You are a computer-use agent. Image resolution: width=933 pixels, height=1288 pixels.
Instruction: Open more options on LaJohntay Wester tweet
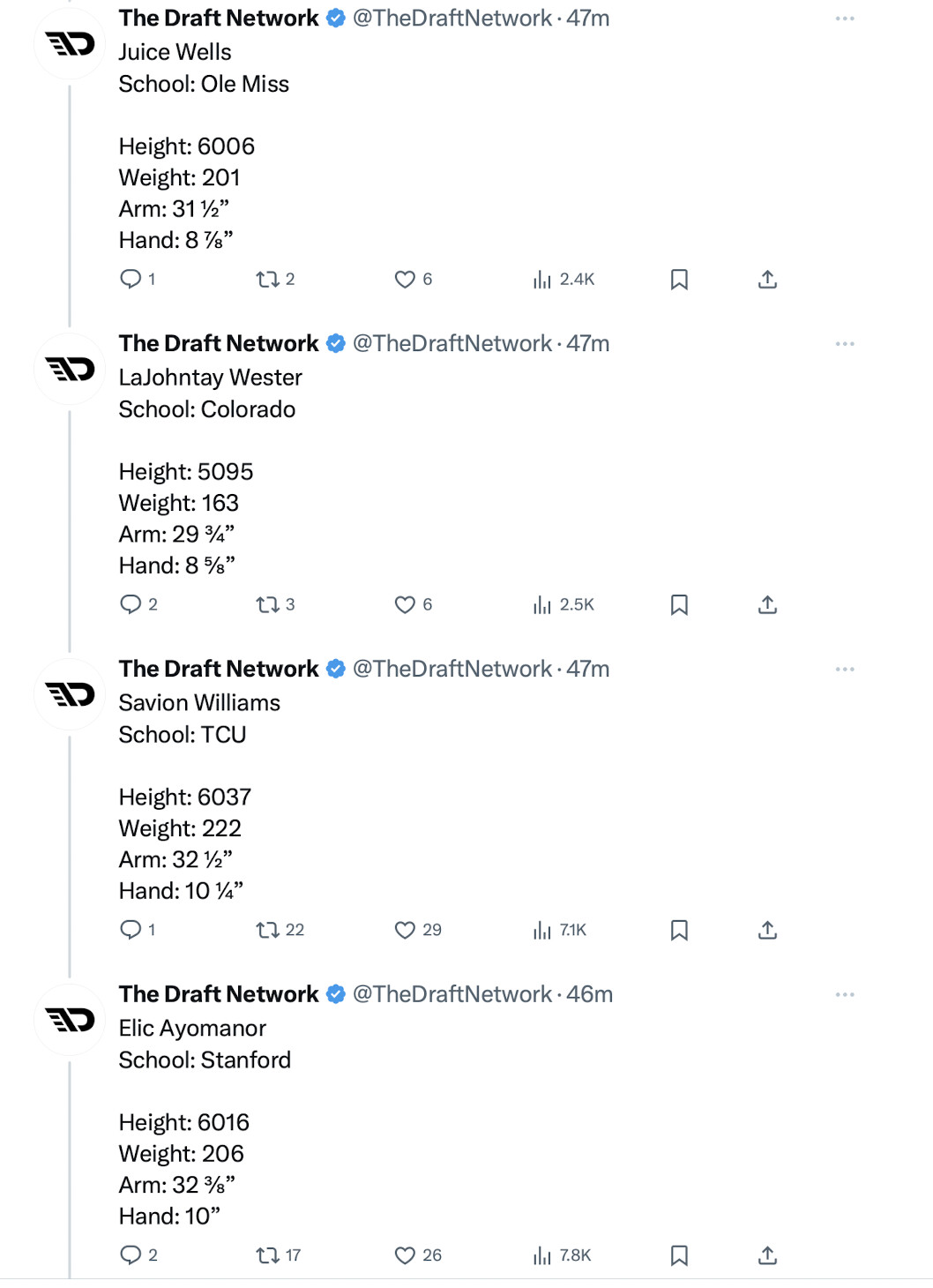tap(845, 344)
